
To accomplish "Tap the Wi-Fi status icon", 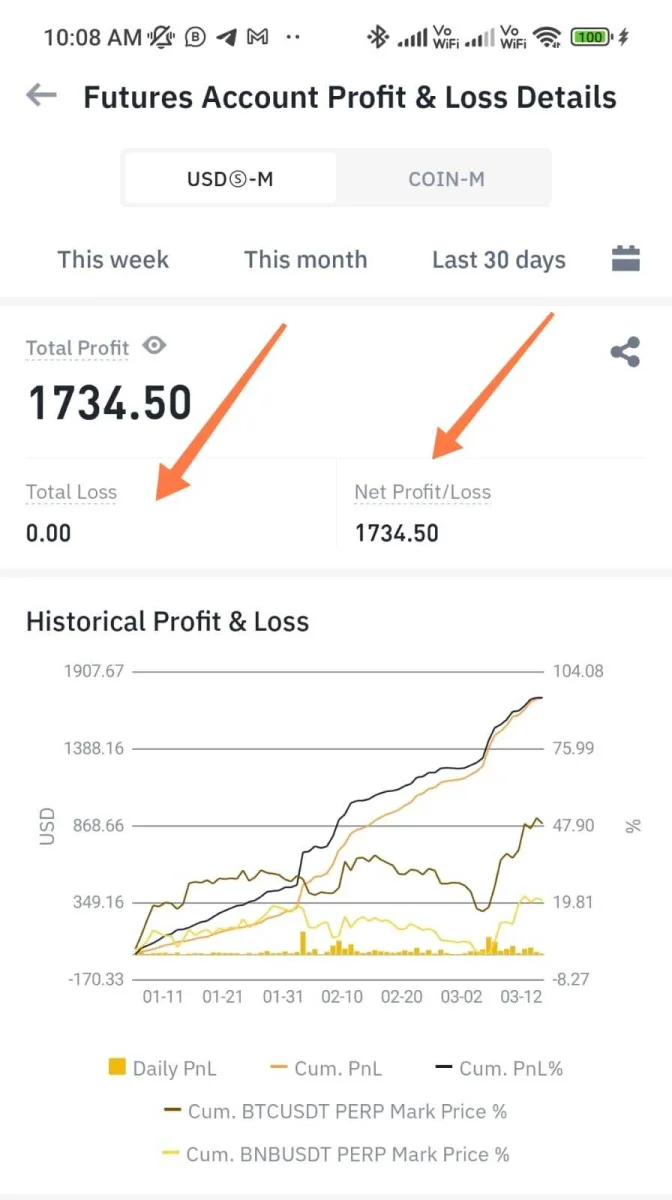I will click(x=547, y=38).
